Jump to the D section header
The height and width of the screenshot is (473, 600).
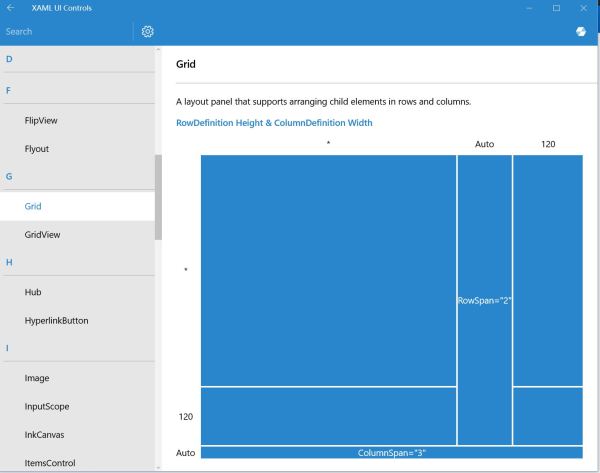[9, 59]
